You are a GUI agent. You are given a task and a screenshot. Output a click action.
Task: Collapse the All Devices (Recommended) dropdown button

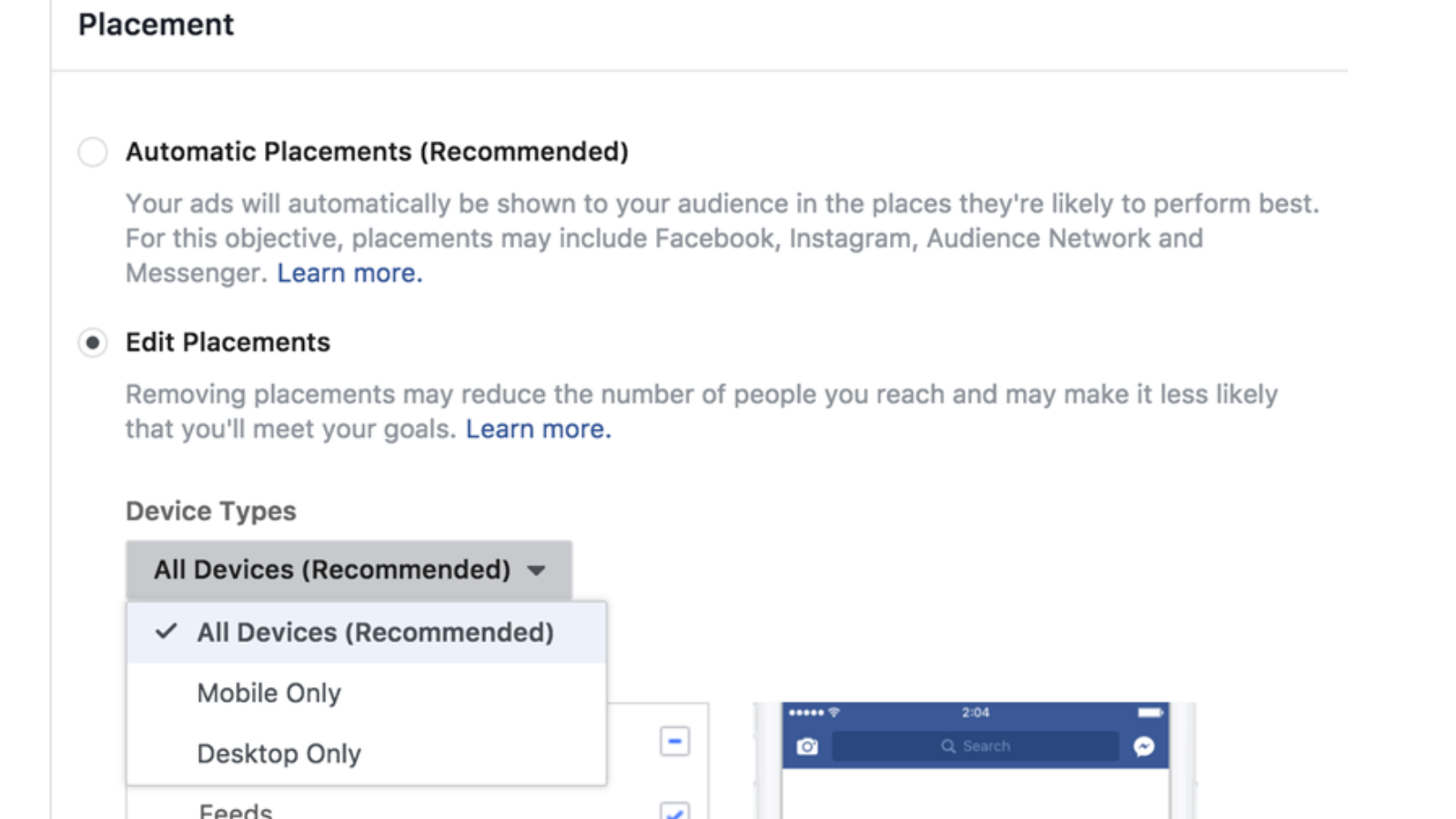(349, 570)
